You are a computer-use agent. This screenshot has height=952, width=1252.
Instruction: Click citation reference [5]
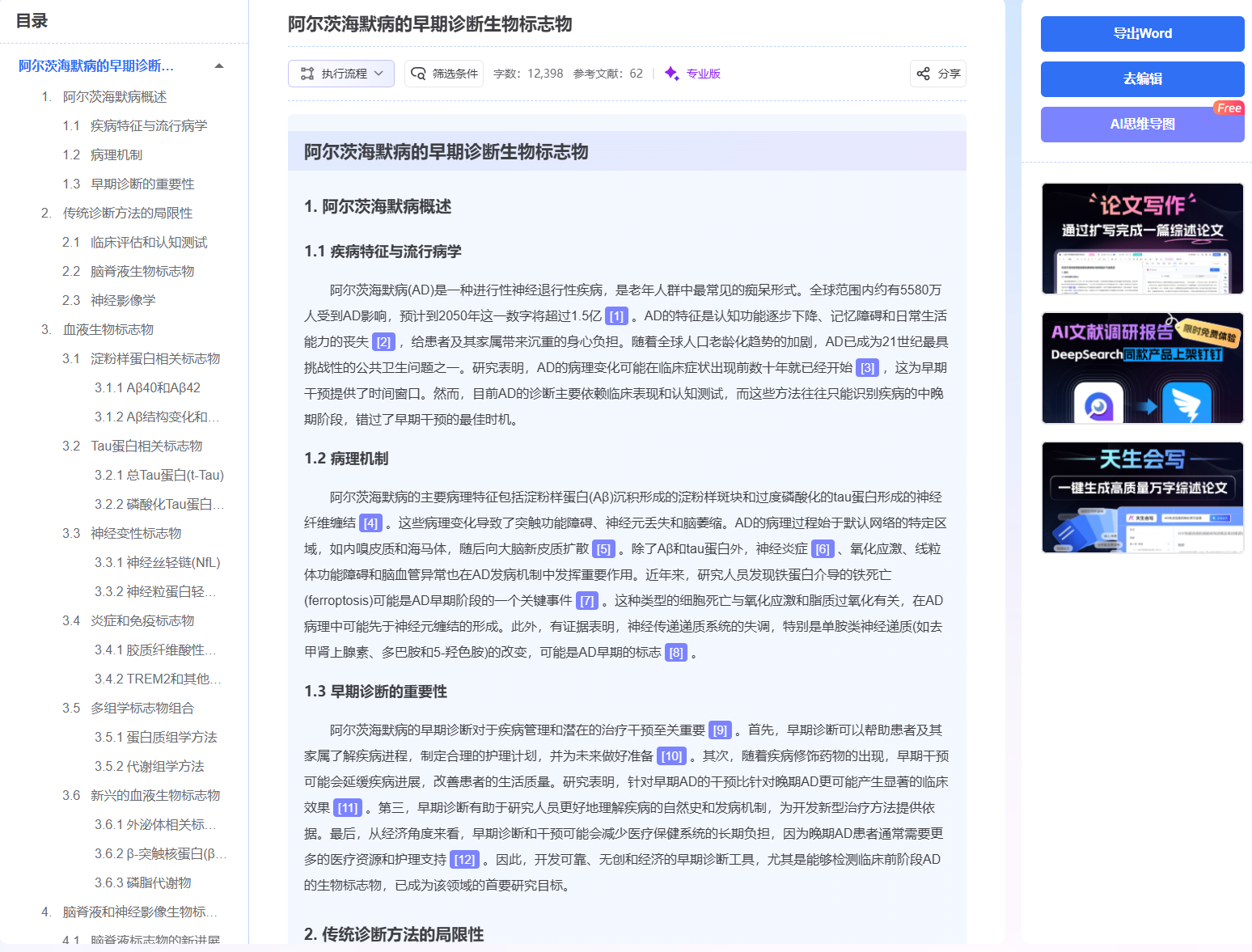(x=603, y=549)
